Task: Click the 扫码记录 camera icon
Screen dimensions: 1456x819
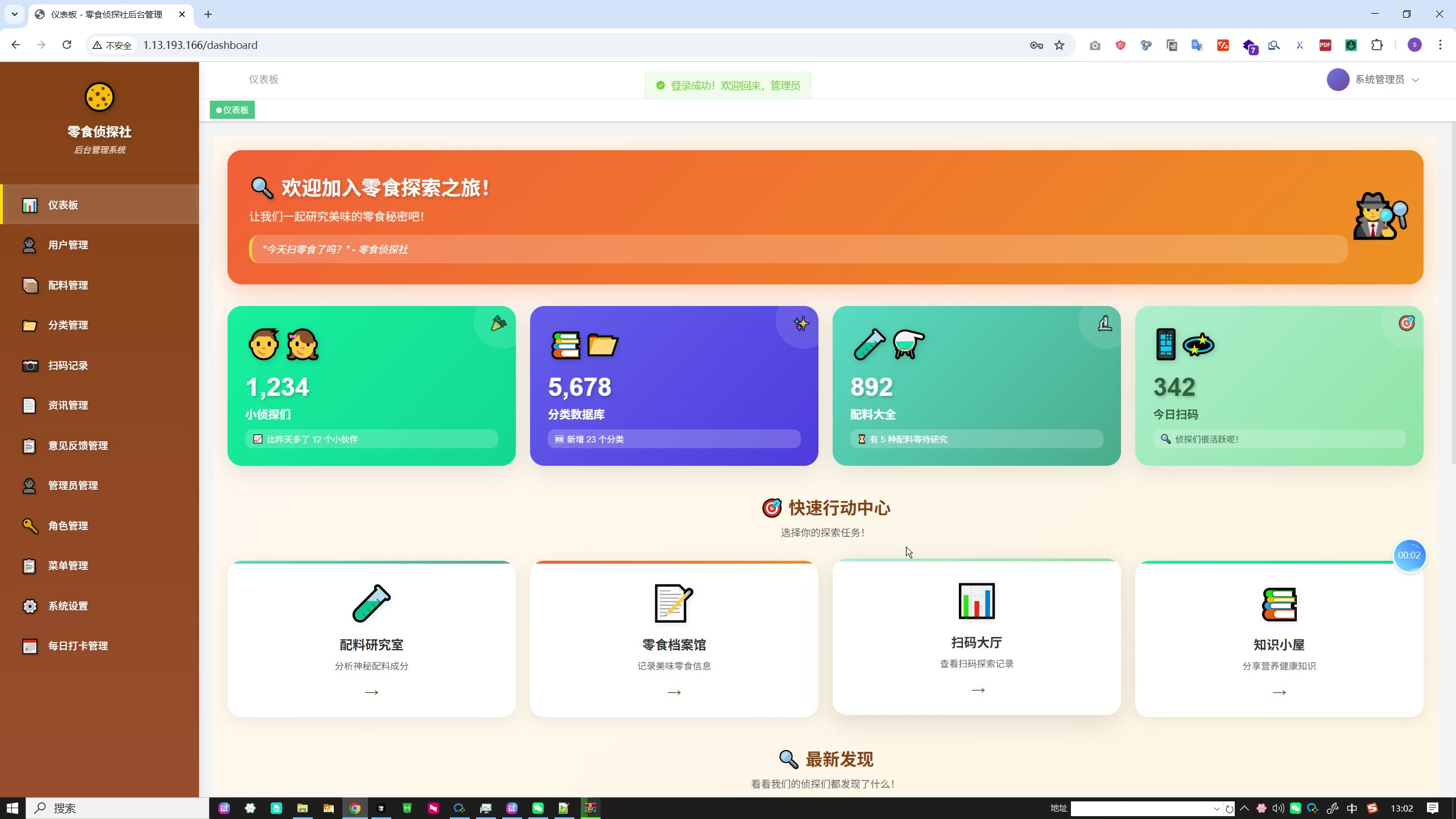Action: 31,366
